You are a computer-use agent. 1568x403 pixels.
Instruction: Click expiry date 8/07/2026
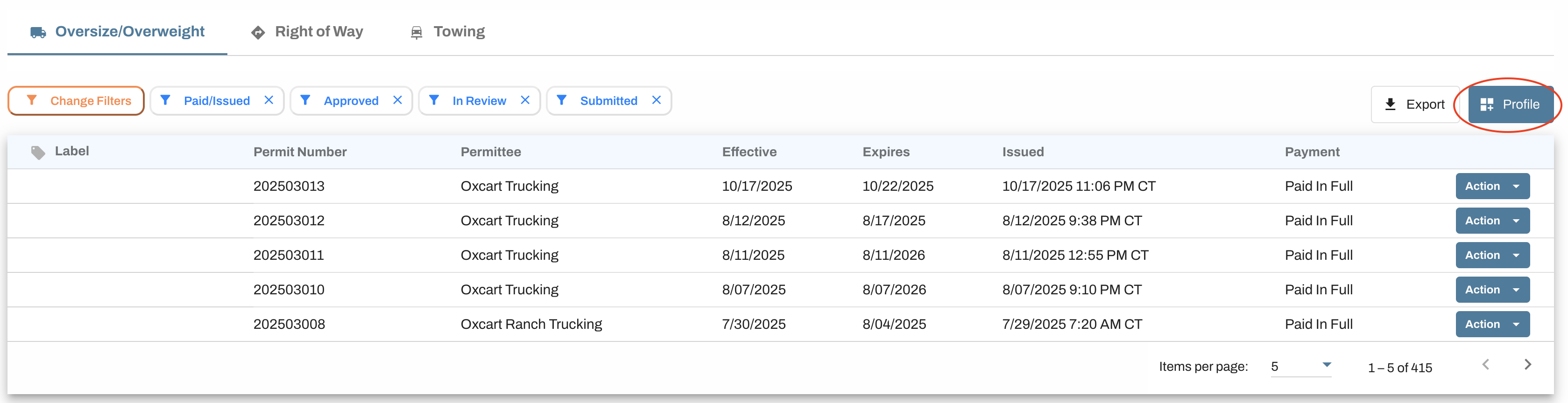[894, 290]
